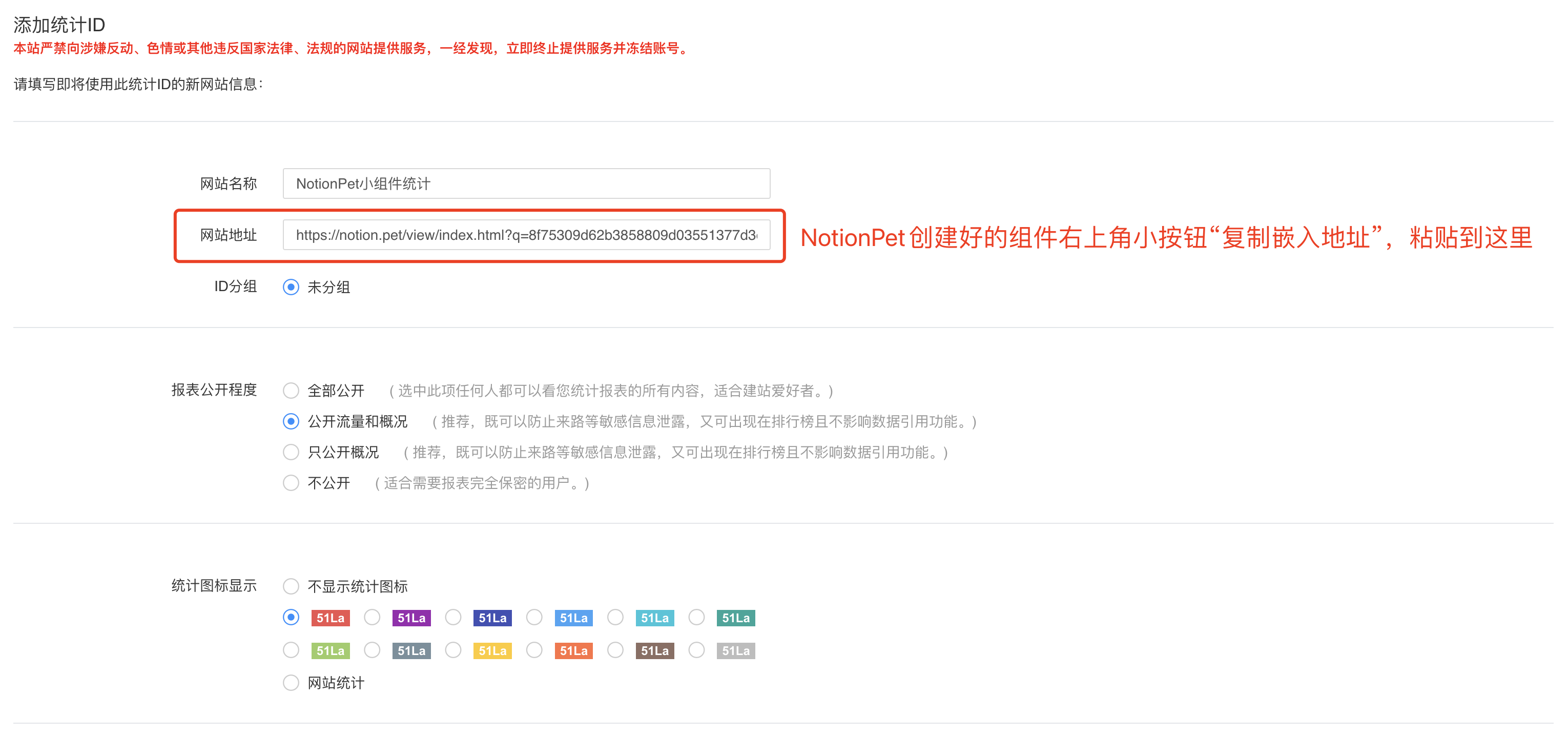
Task: Select radio for teal green 51La badge
Action: (x=696, y=617)
